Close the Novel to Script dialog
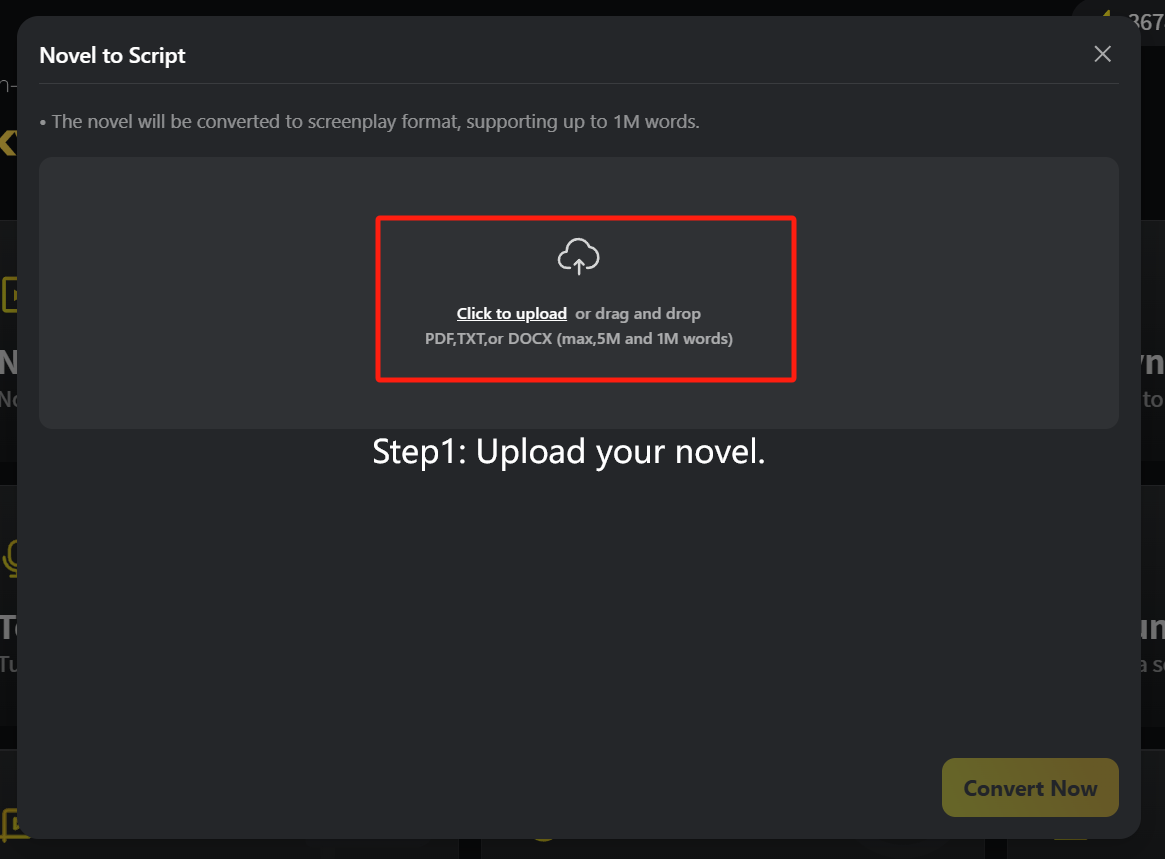1165x859 pixels. coord(1103,54)
